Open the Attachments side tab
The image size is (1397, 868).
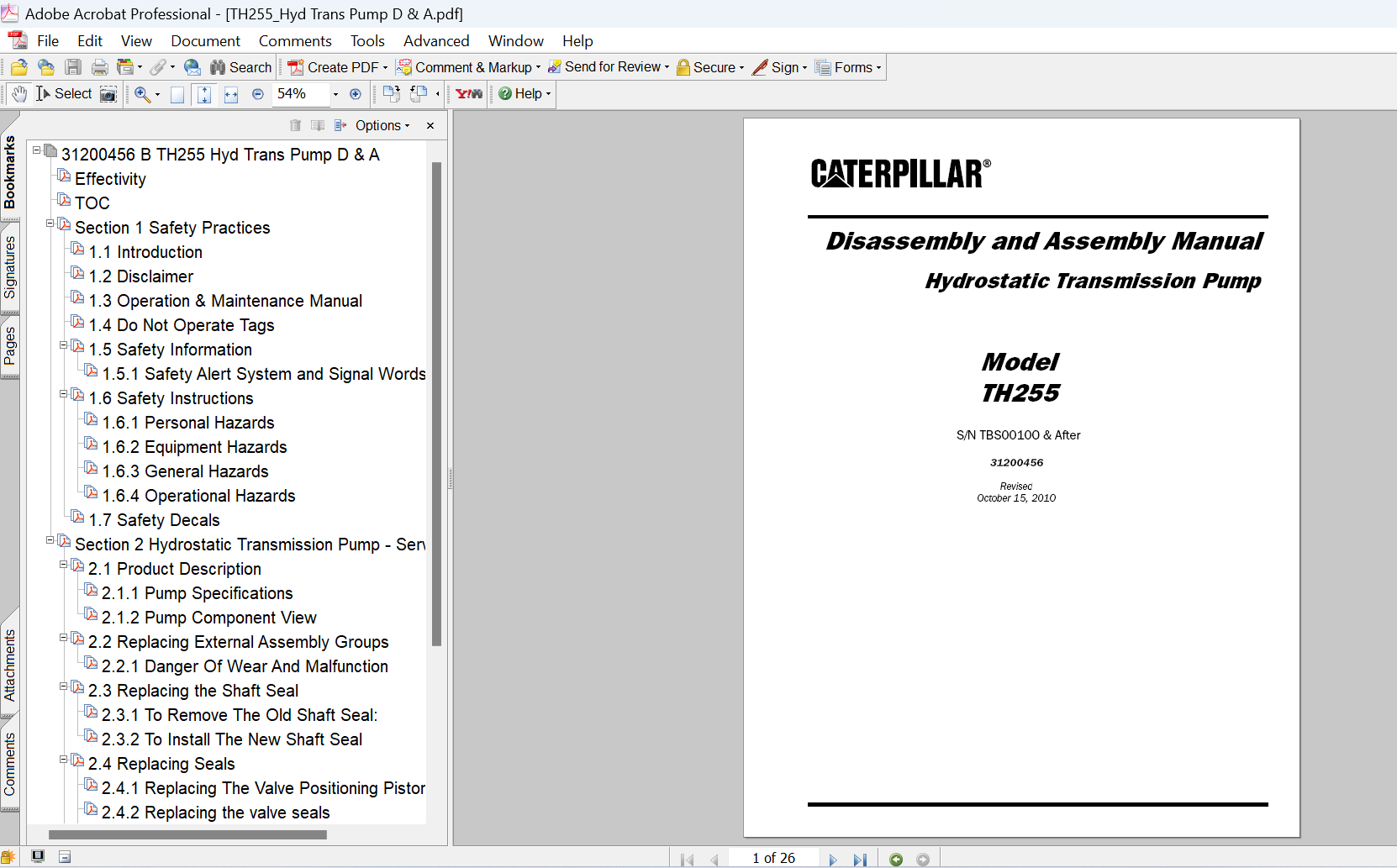tap(10, 665)
